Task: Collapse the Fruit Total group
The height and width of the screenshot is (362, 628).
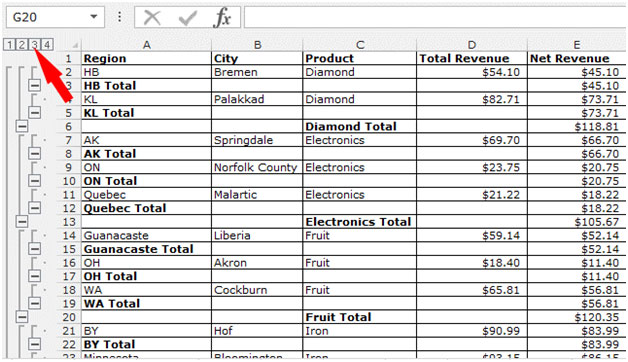Action: 22,317
